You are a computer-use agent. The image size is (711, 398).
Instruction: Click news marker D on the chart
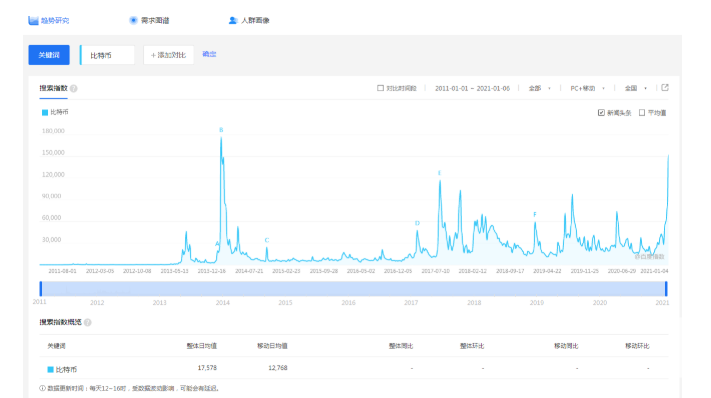(x=417, y=223)
